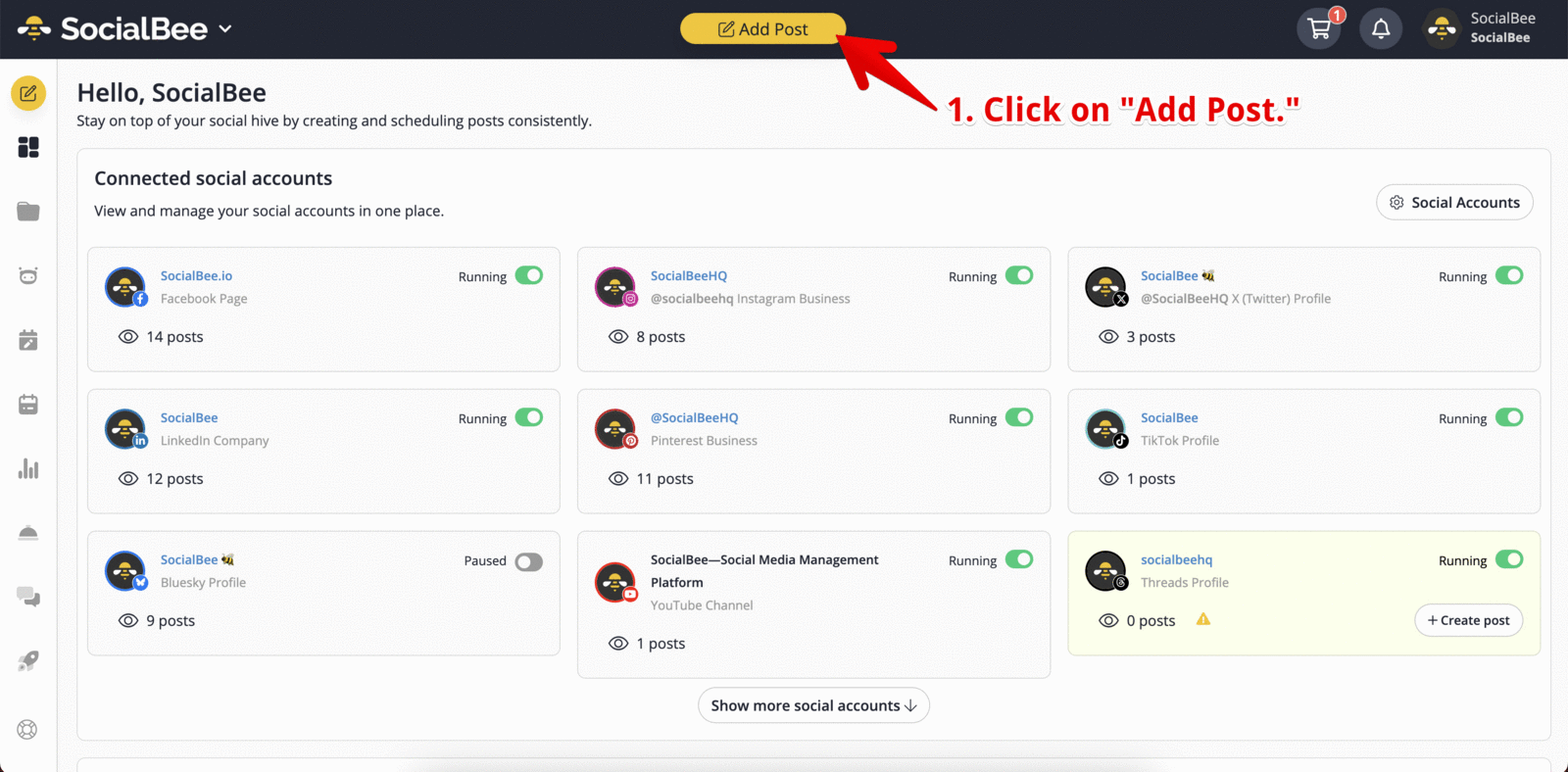
Task: Open the shopping cart icon
Action: coord(1319,28)
